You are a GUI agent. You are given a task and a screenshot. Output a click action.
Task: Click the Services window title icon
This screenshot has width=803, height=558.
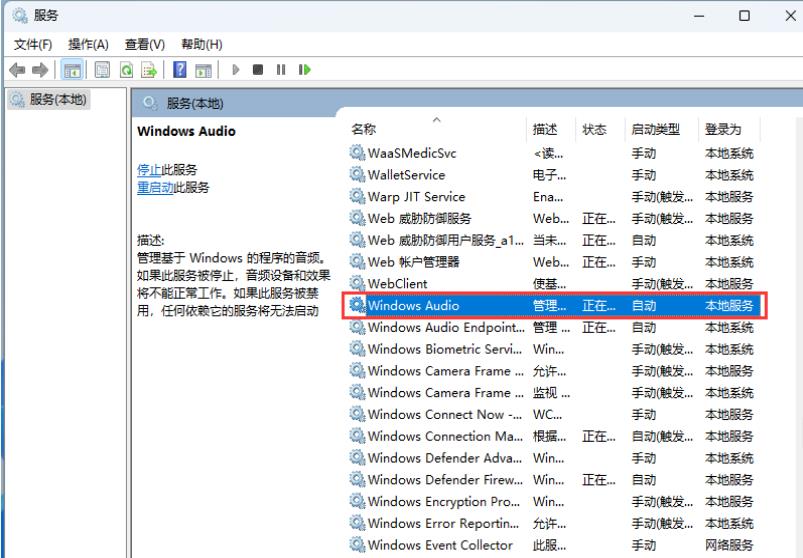[x=20, y=15]
